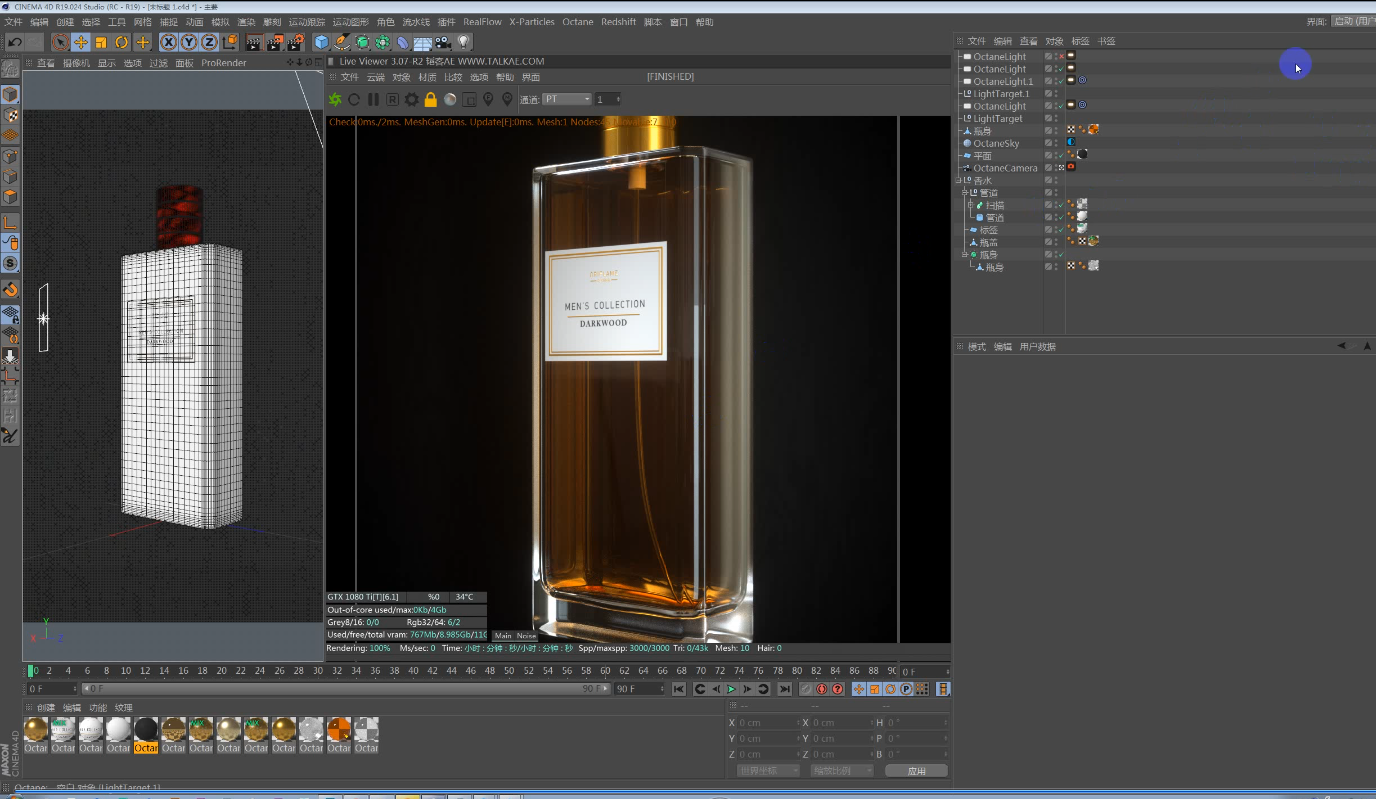Play the animation forward

click(731, 689)
